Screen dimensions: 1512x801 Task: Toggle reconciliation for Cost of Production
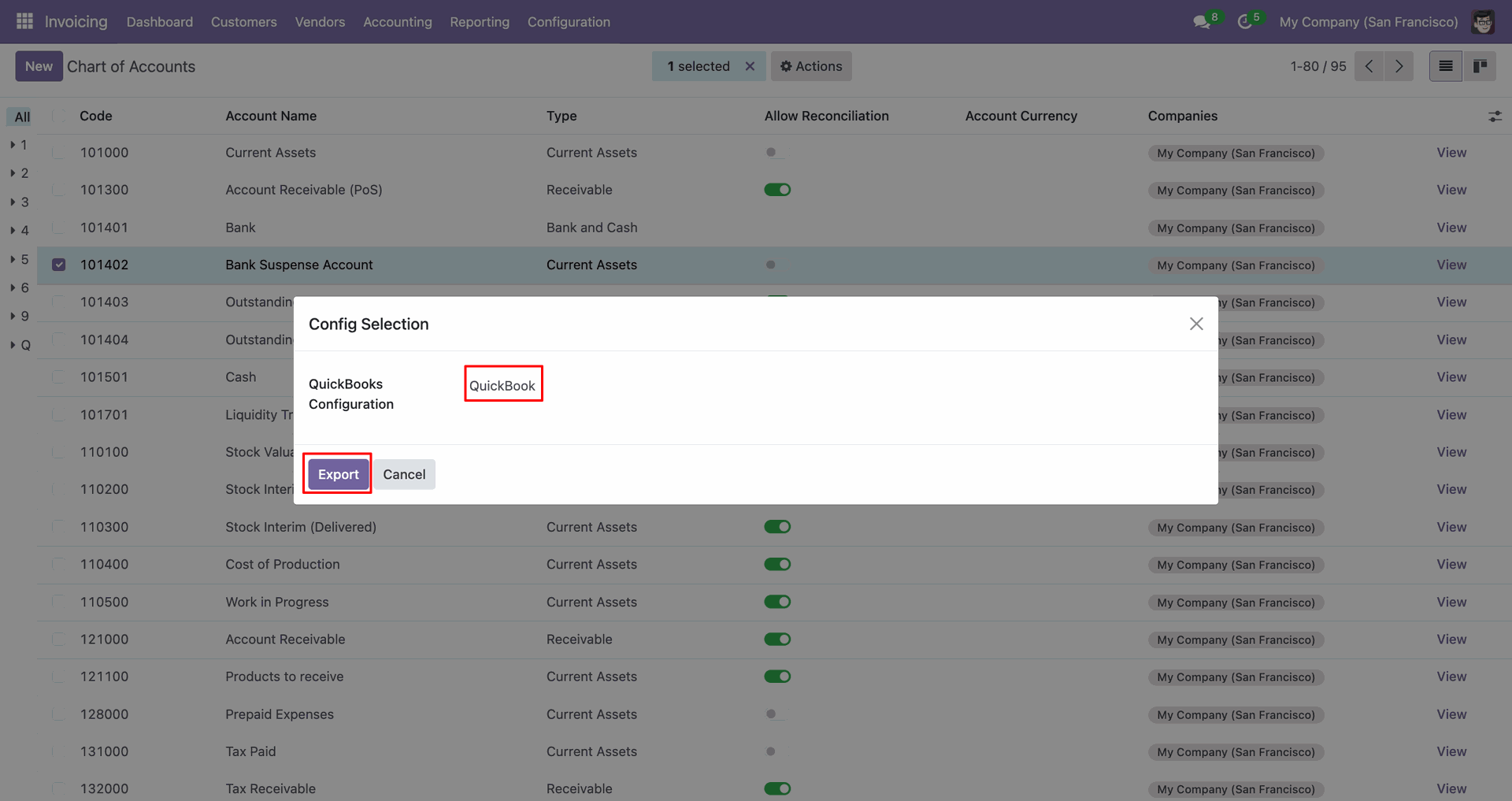click(777, 565)
